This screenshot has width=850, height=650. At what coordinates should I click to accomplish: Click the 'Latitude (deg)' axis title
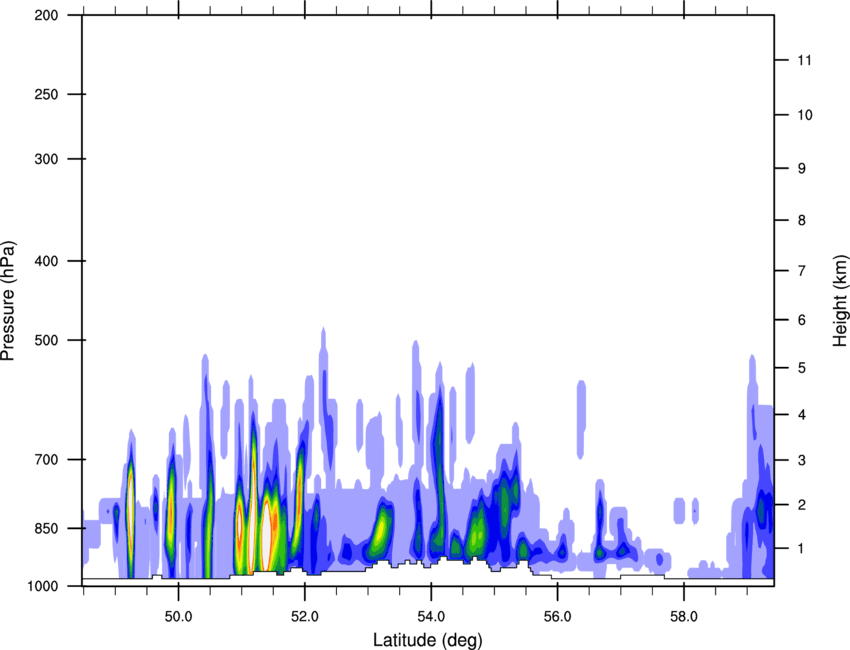[x=427, y=640]
